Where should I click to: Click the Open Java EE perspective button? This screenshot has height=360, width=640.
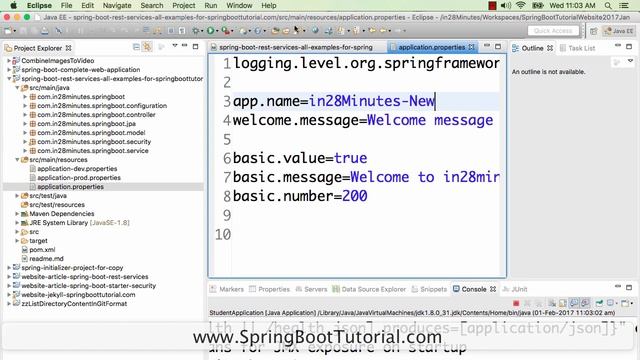619,31
